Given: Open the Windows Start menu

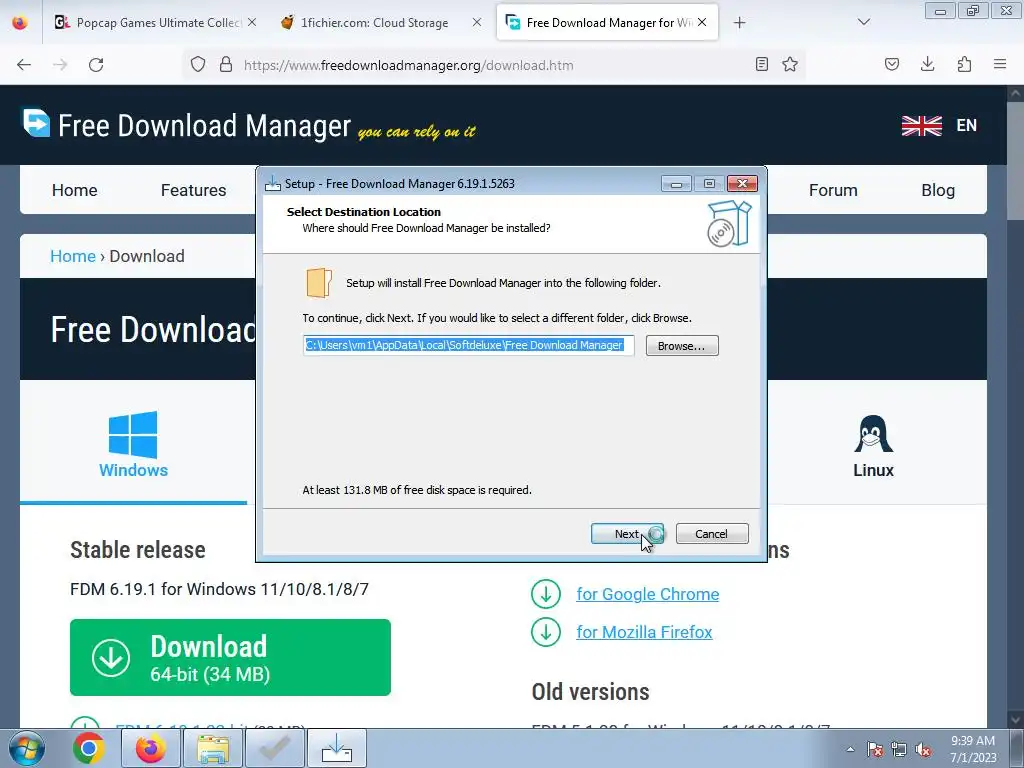Looking at the screenshot, I should click(27, 748).
